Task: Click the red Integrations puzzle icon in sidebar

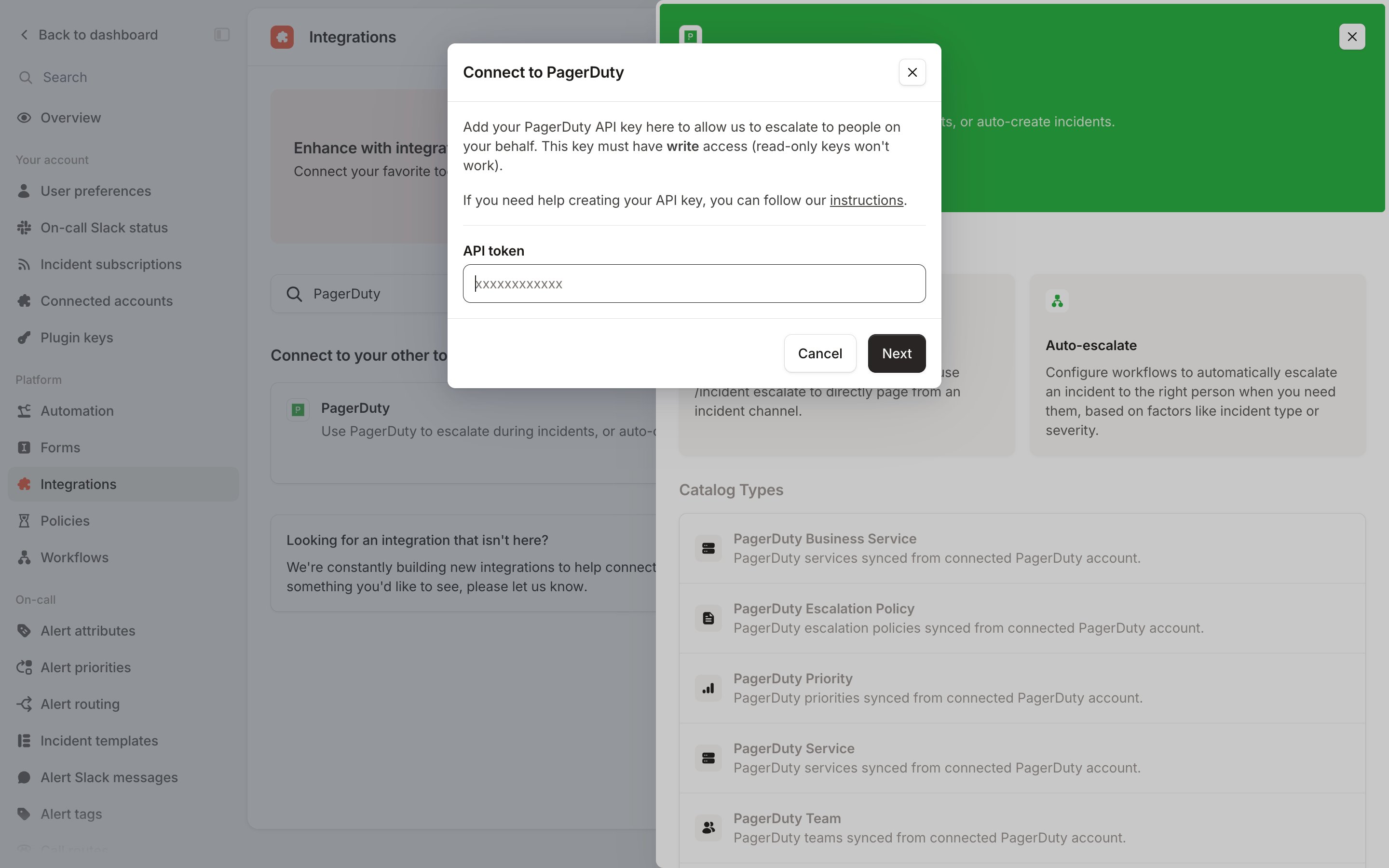Action: click(x=24, y=485)
